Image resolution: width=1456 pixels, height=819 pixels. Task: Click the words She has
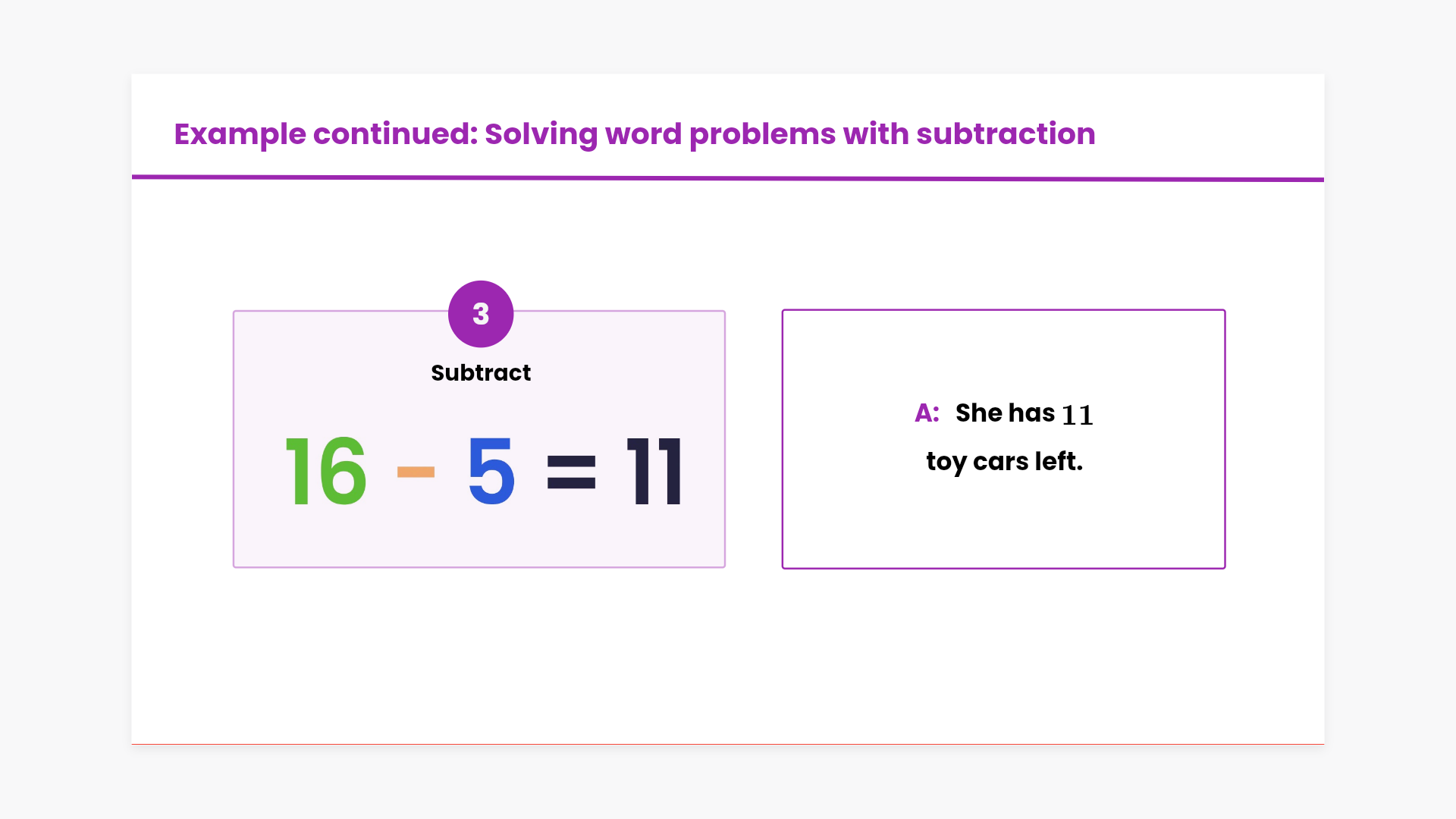click(x=1005, y=413)
